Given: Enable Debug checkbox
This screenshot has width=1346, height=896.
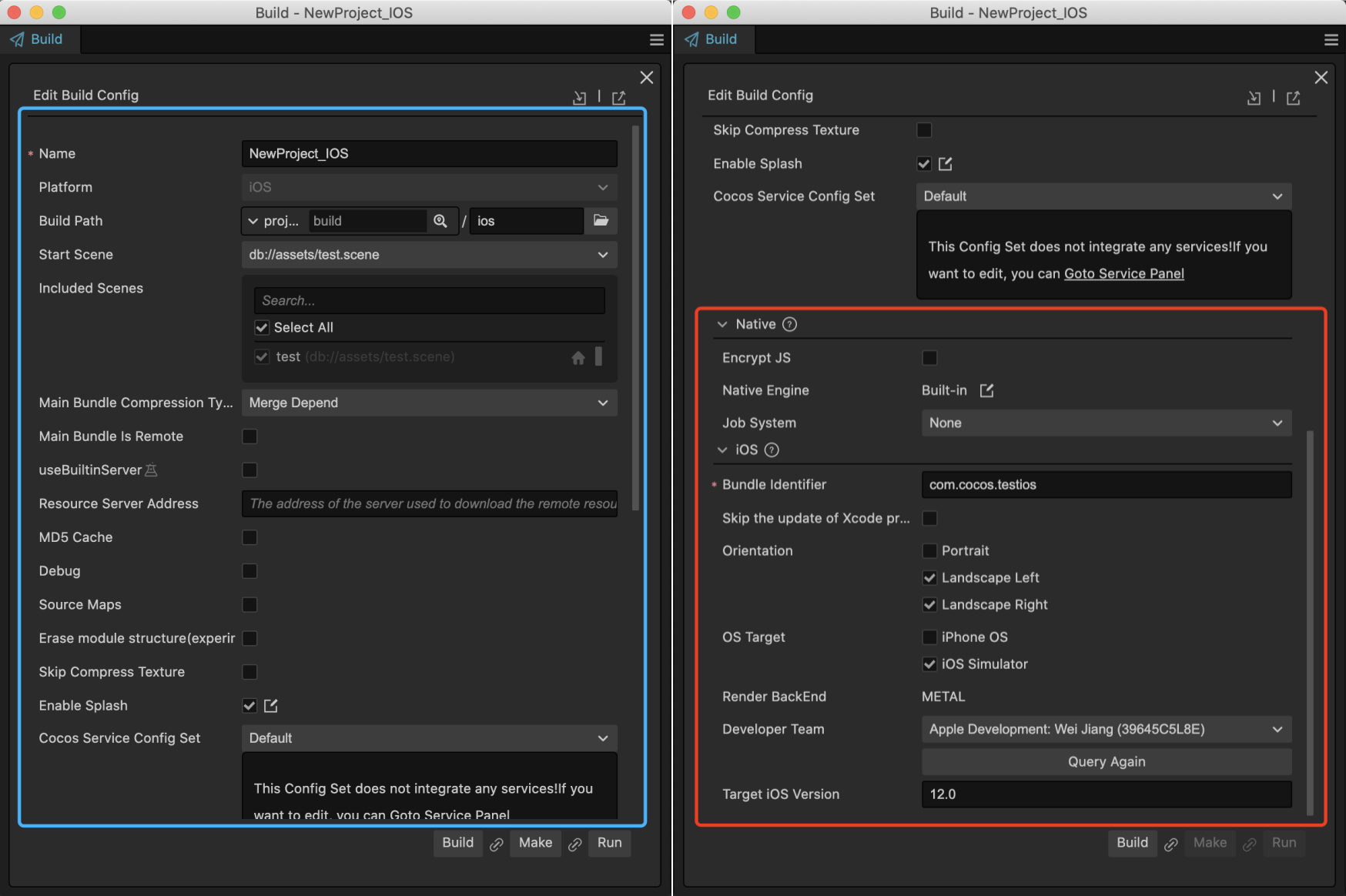Looking at the screenshot, I should pyautogui.click(x=249, y=571).
